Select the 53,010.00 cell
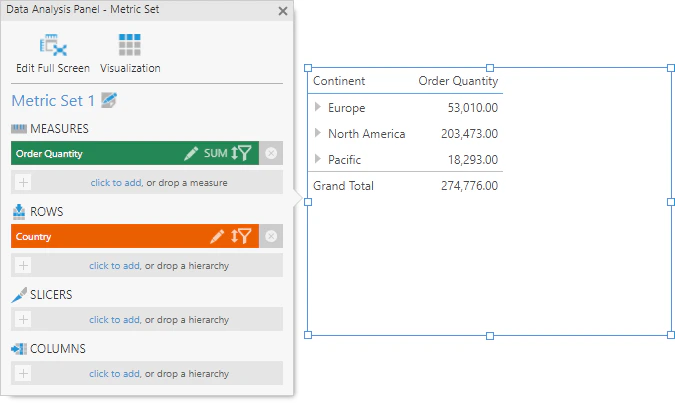 [473, 108]
